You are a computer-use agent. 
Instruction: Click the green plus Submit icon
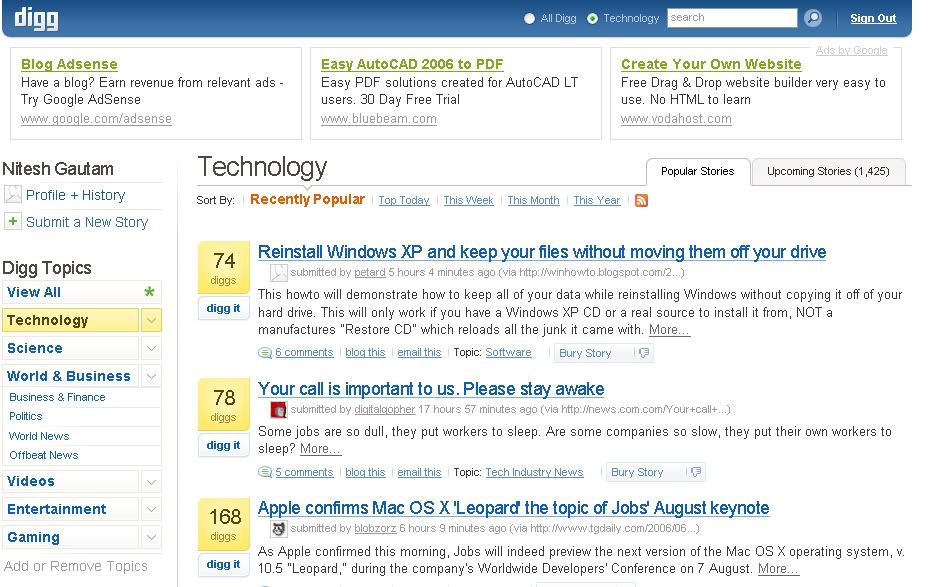[x=13, y=222]
